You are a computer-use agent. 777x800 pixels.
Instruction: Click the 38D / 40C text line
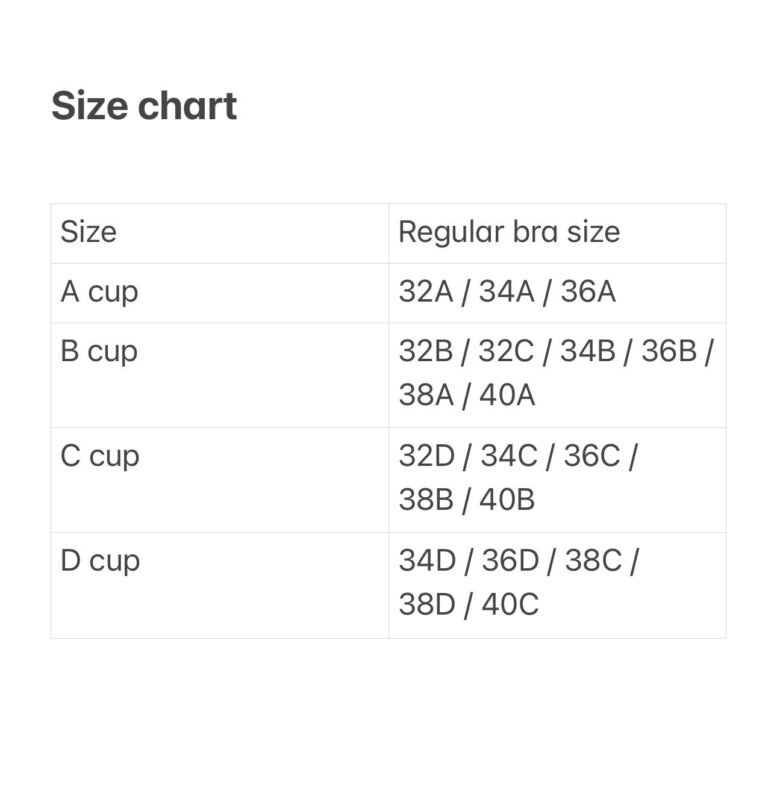coord(468,605)
